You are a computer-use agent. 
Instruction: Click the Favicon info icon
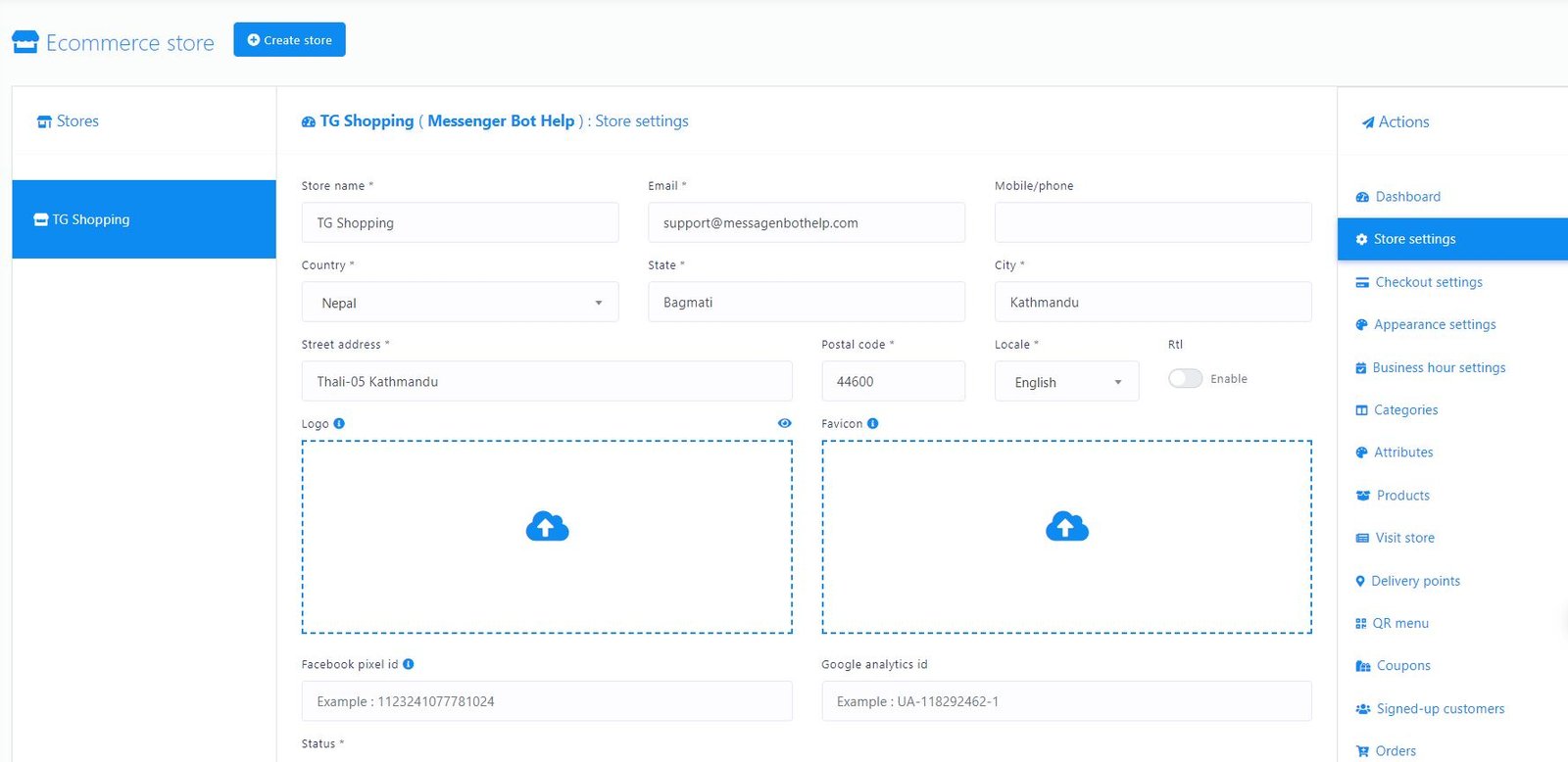(x=873, y=423)
